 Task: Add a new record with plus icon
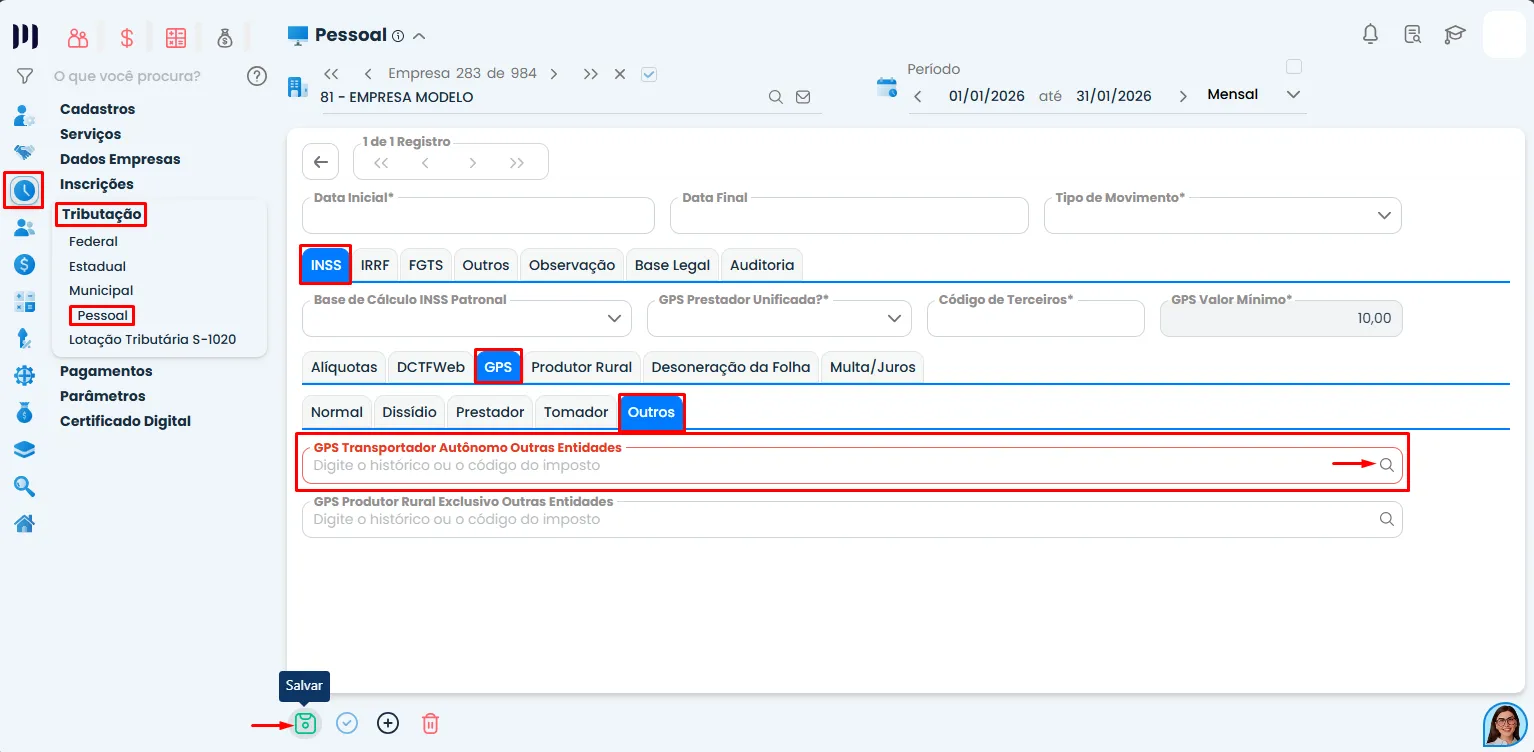click(x=388, y=723)
